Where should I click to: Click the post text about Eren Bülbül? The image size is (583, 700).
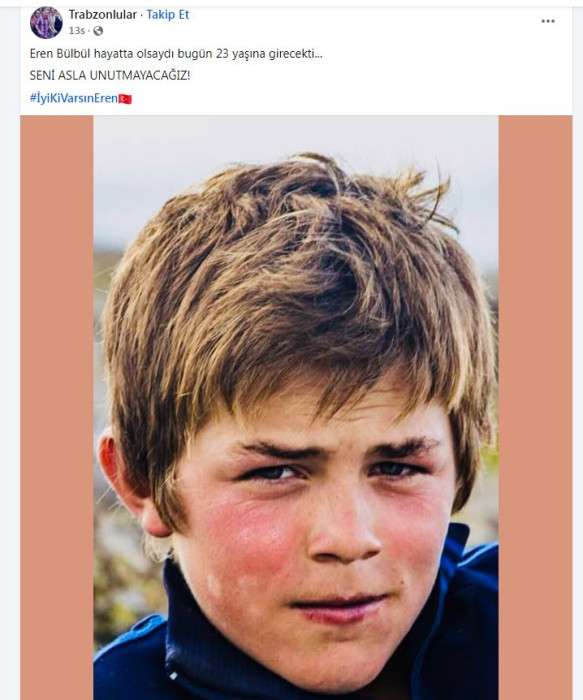click(176, 54)
